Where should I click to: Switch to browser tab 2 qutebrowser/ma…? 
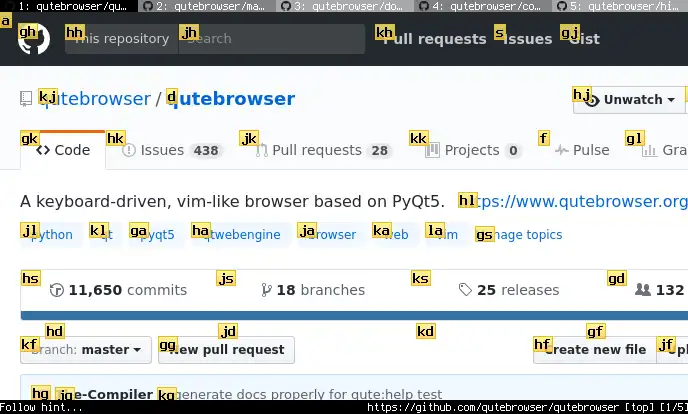(207, 6)
